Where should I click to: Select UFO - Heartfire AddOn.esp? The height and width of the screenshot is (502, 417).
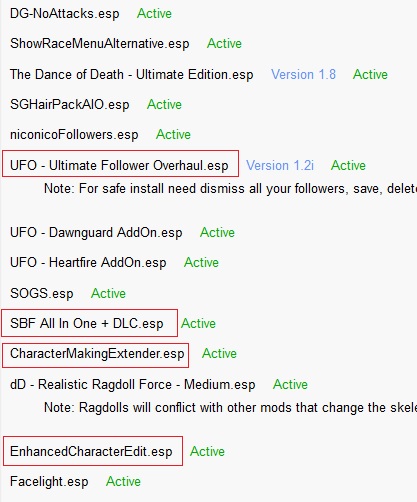click(x=88, y=262)
